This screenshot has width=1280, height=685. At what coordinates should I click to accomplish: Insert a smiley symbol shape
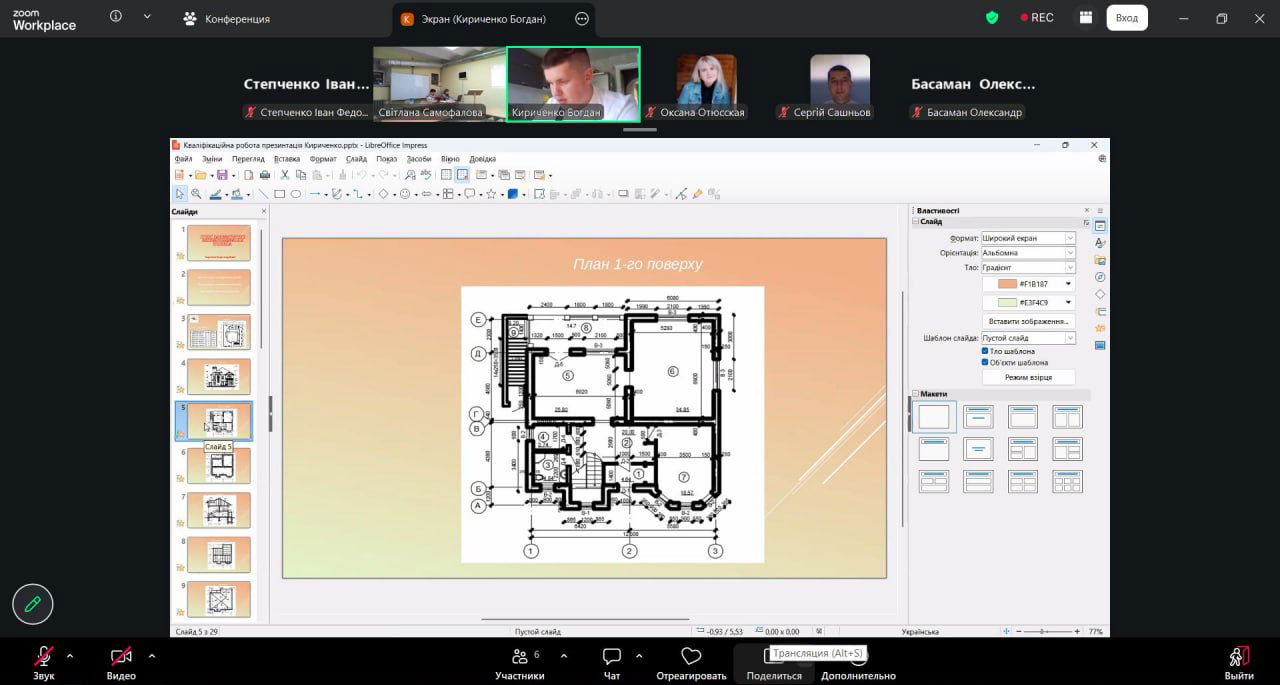[x=405, y=194]
